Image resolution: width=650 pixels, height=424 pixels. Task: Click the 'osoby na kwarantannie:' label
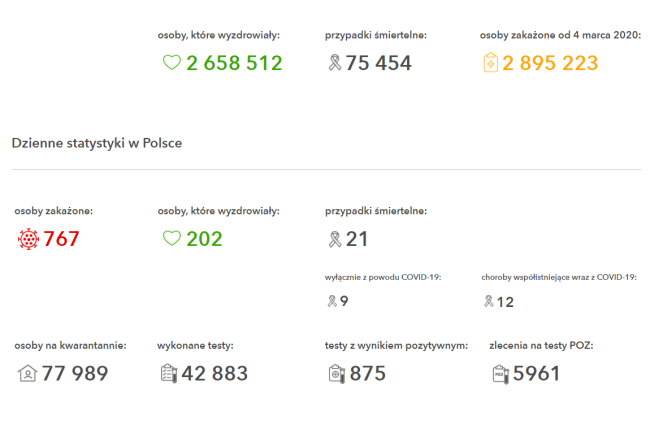coord(70,345)
